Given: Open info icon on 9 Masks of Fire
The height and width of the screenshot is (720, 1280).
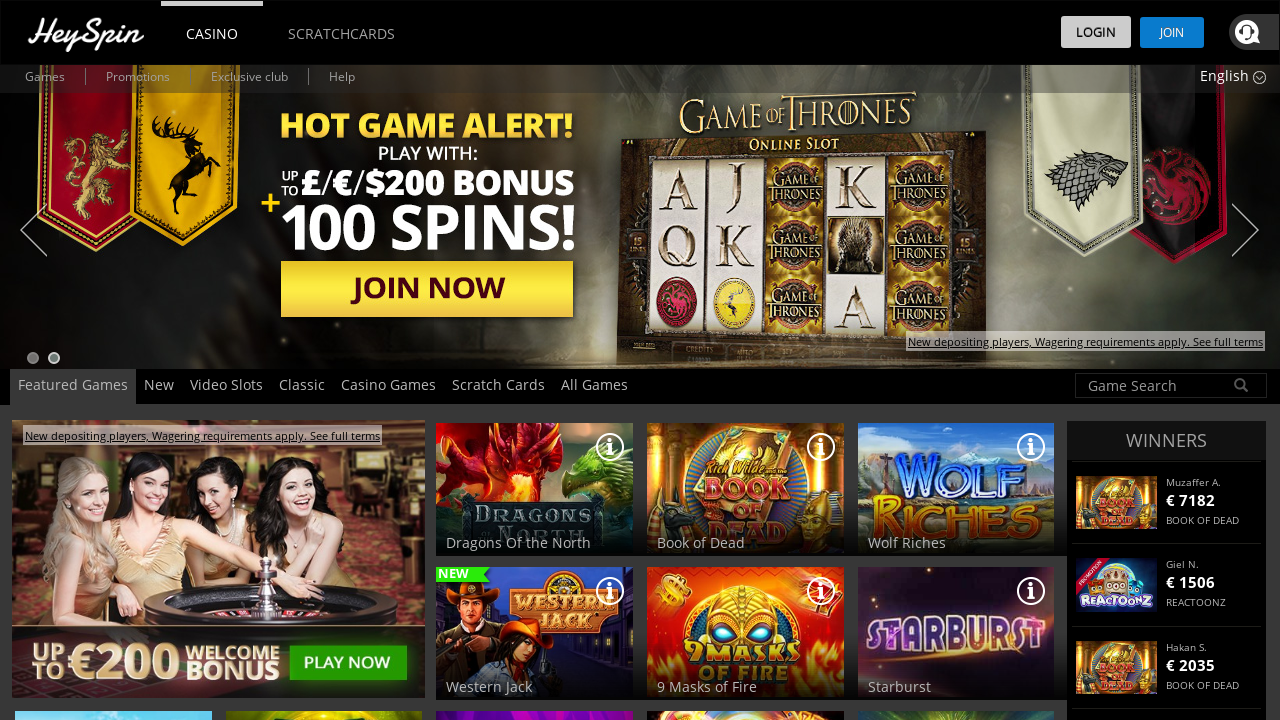Looking at the screenshot, I should click(x=821, y=591).
